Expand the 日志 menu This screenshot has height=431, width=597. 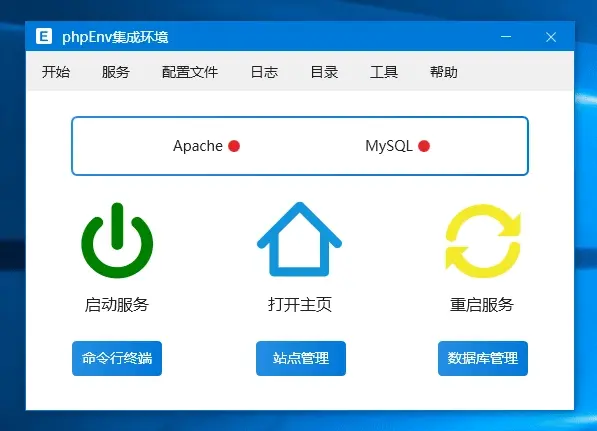click(x=264, y=72)
